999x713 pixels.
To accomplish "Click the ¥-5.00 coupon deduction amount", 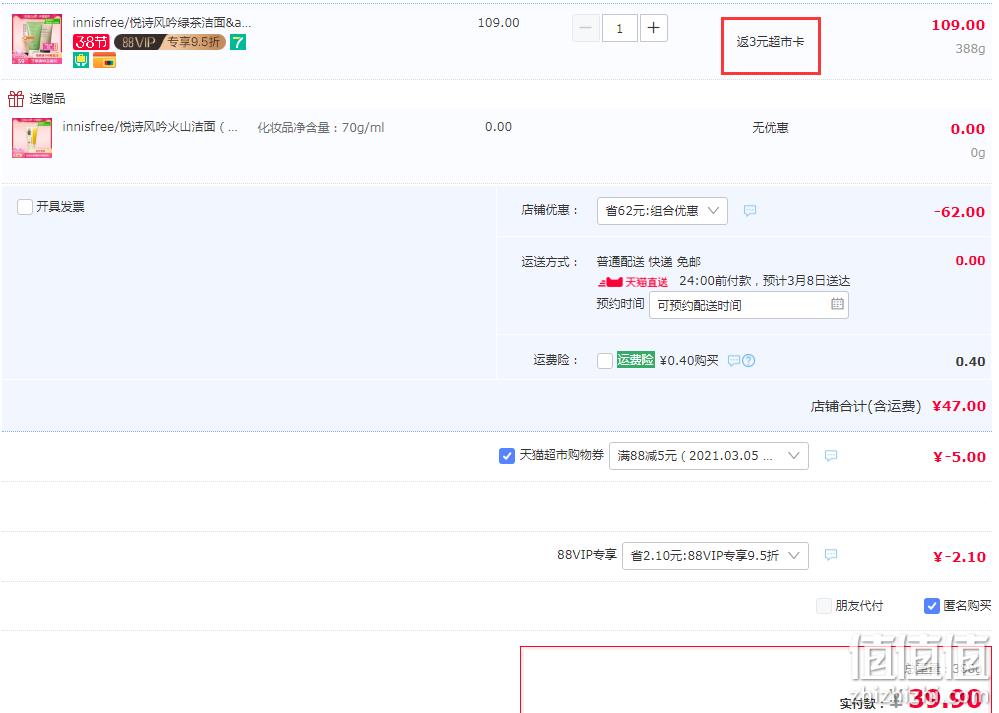I will [x=959, y=457].
